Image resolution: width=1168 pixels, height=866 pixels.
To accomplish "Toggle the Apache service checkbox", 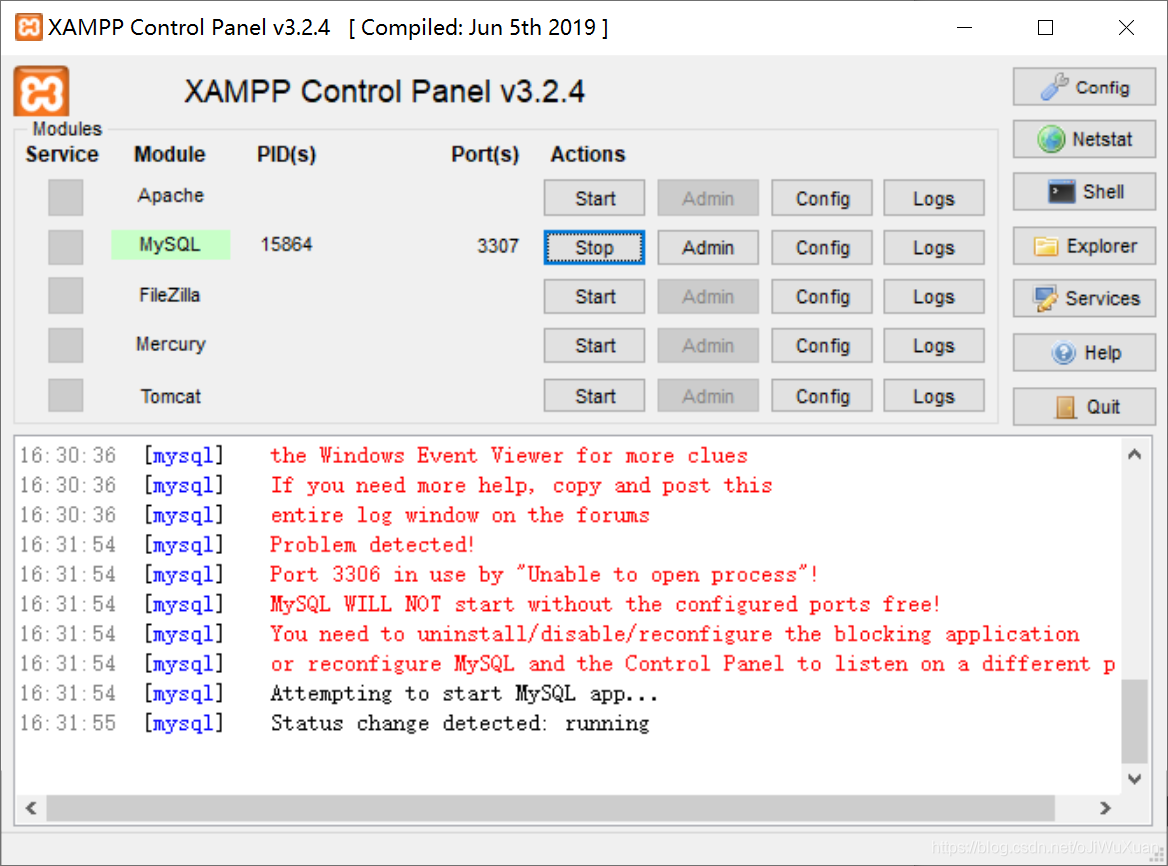I will point(66,197).
